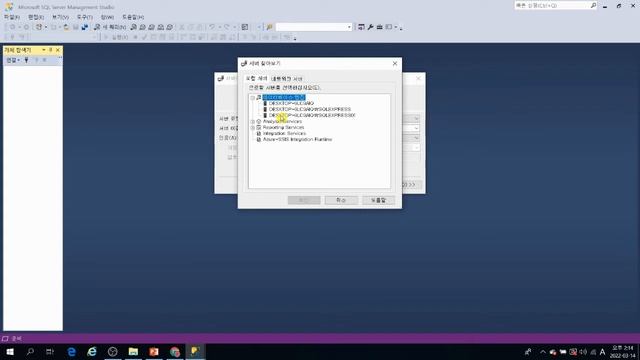Select the first DESKTOP server instance
The image size is (640, 360).
tap(291, 104)
